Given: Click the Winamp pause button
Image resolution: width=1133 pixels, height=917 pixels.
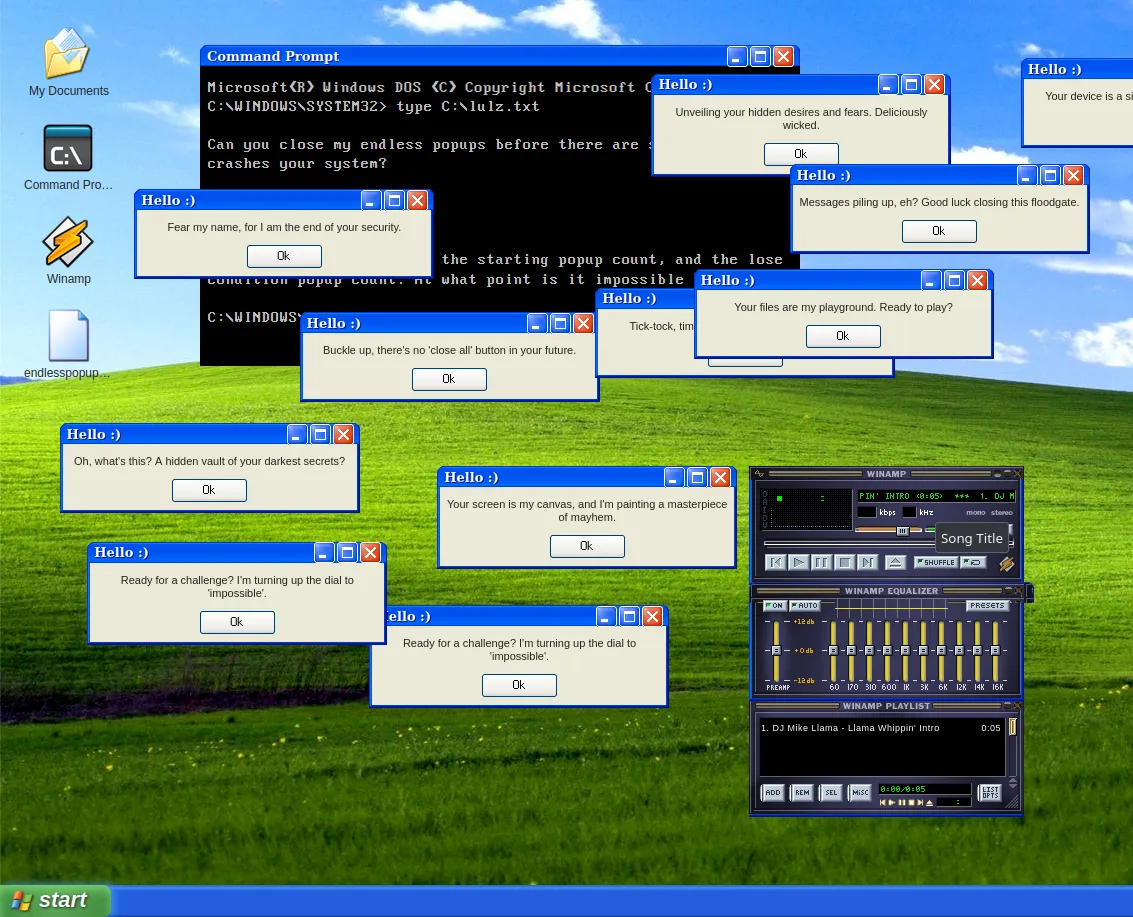Looking at the screenshot, I should (821, 563).
